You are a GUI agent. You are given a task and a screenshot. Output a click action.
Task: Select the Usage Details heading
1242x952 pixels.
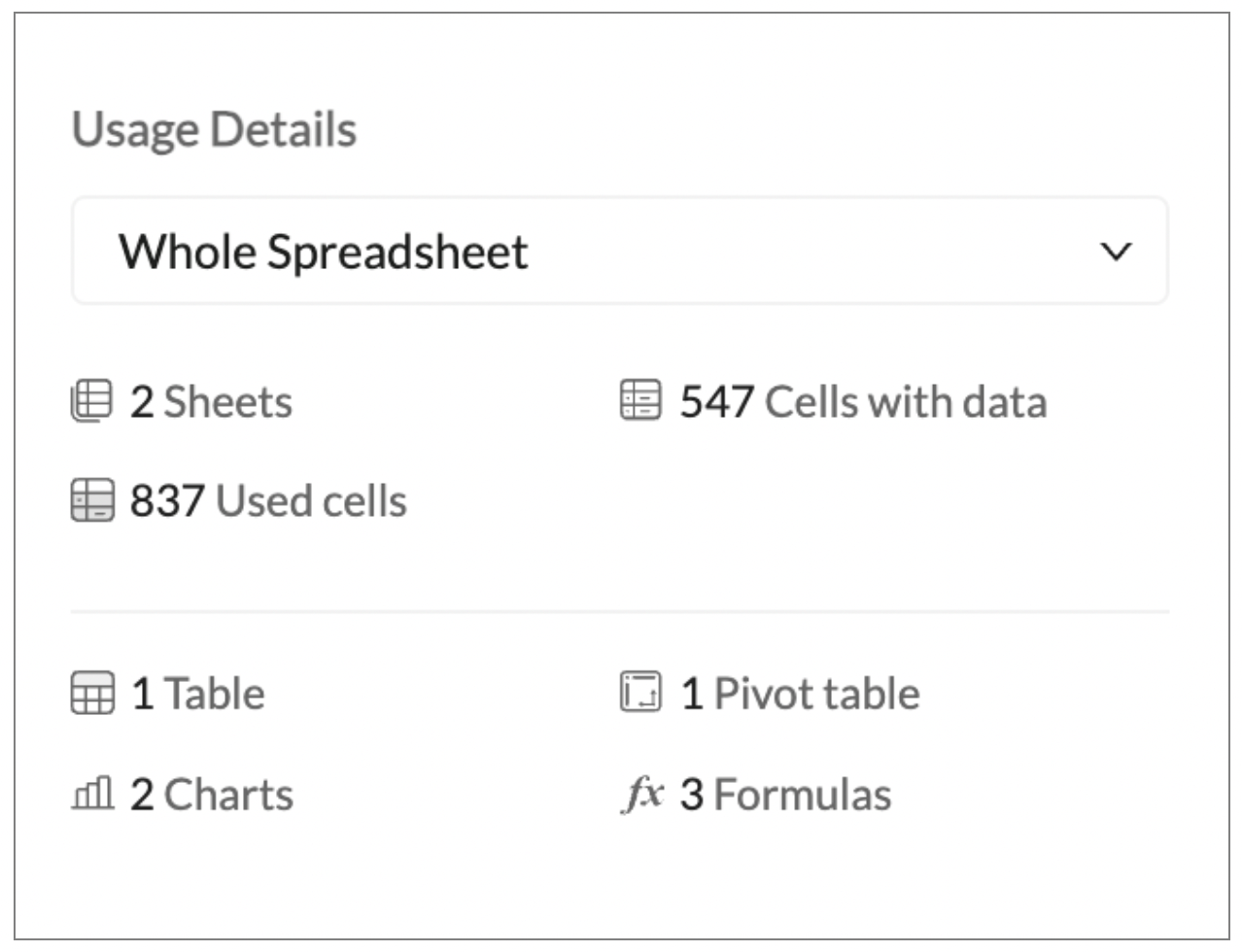tap(215, 130)
